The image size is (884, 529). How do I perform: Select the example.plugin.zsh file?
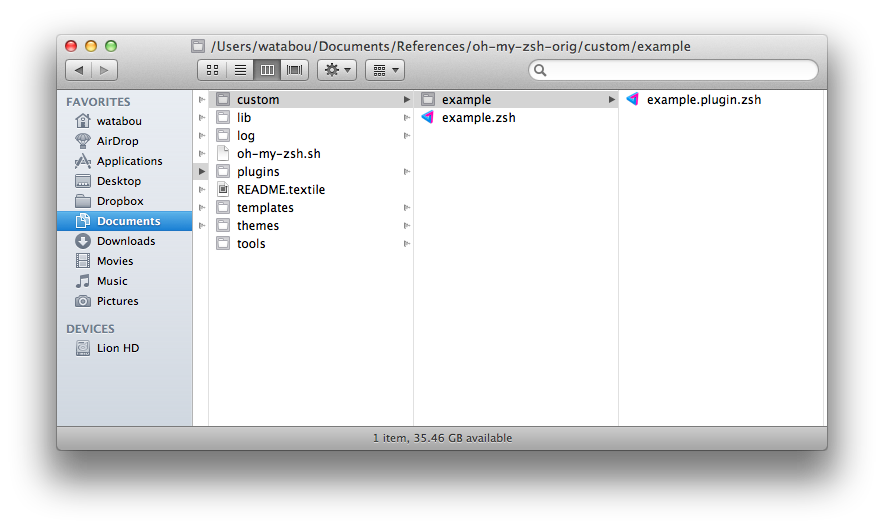point(722,99)
